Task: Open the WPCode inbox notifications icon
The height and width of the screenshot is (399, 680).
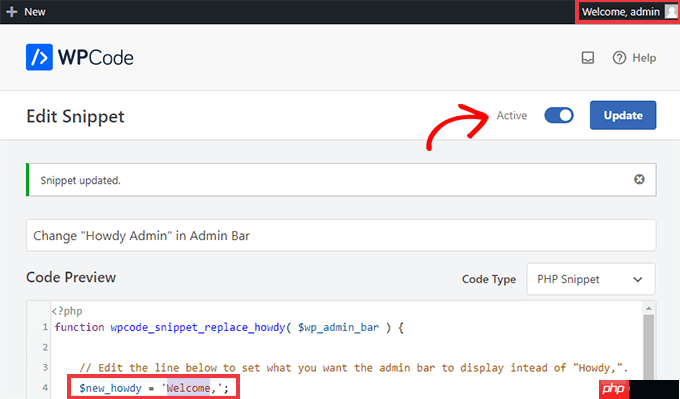Action: [588, 58]
